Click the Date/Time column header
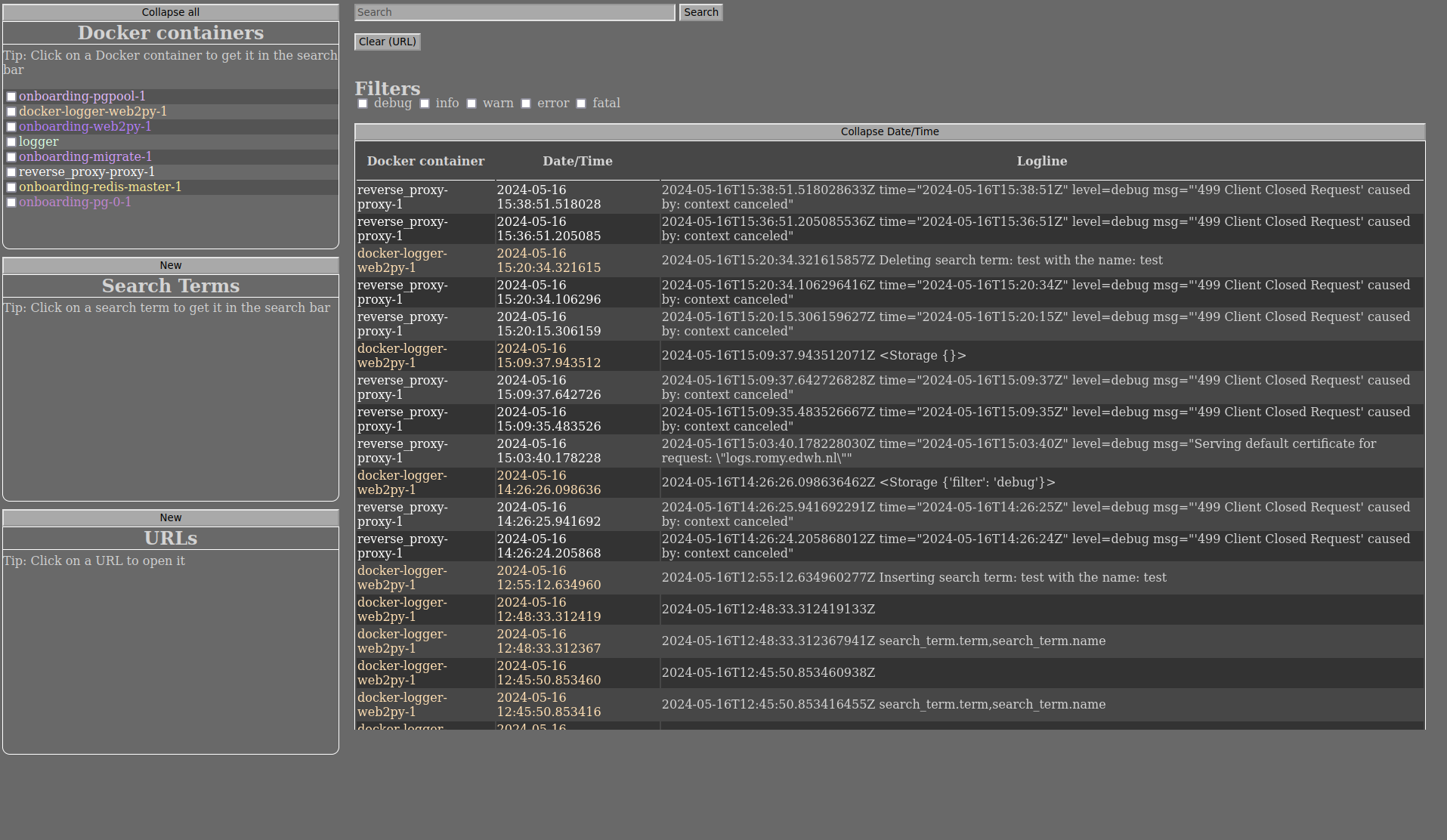Viewport: 1447px width, 840px height. tap(577, 161)
